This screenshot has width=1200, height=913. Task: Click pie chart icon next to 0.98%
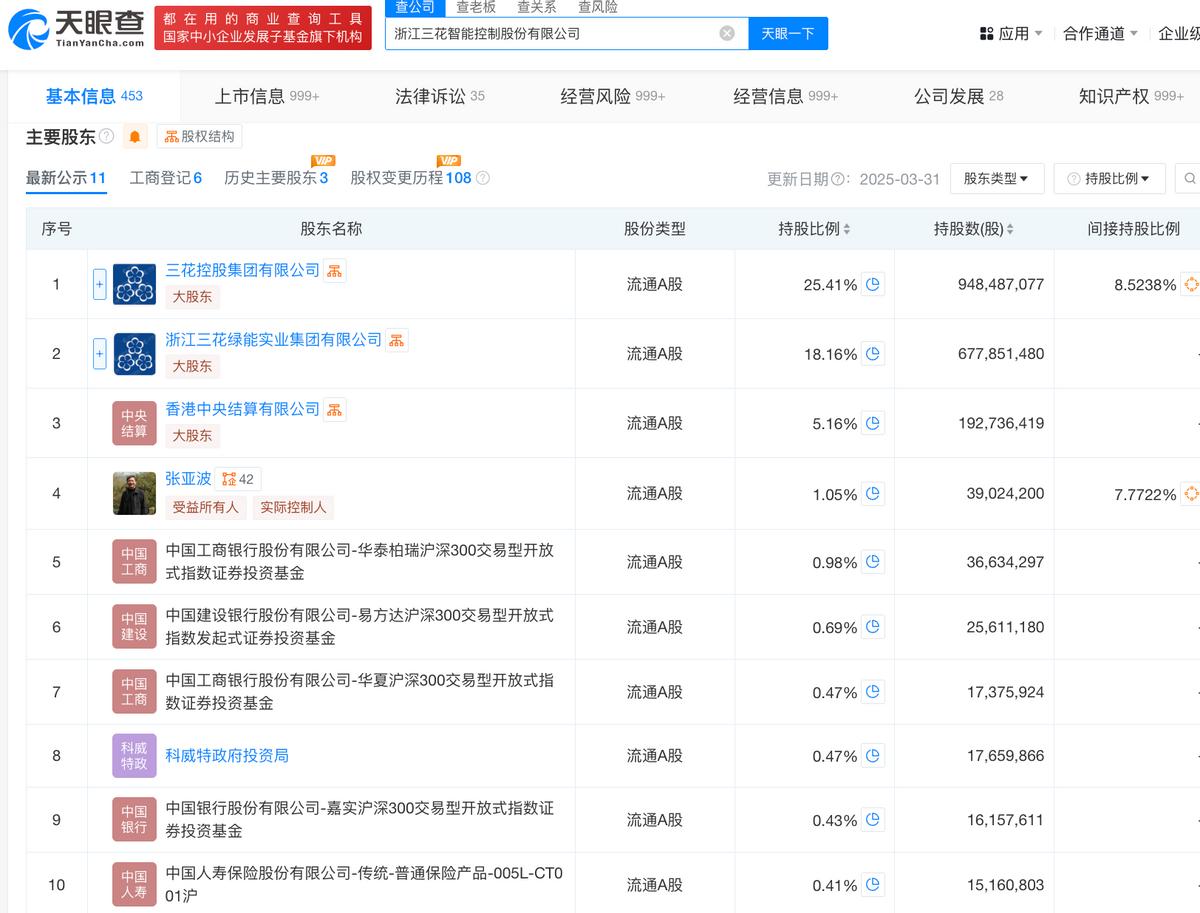873,562
